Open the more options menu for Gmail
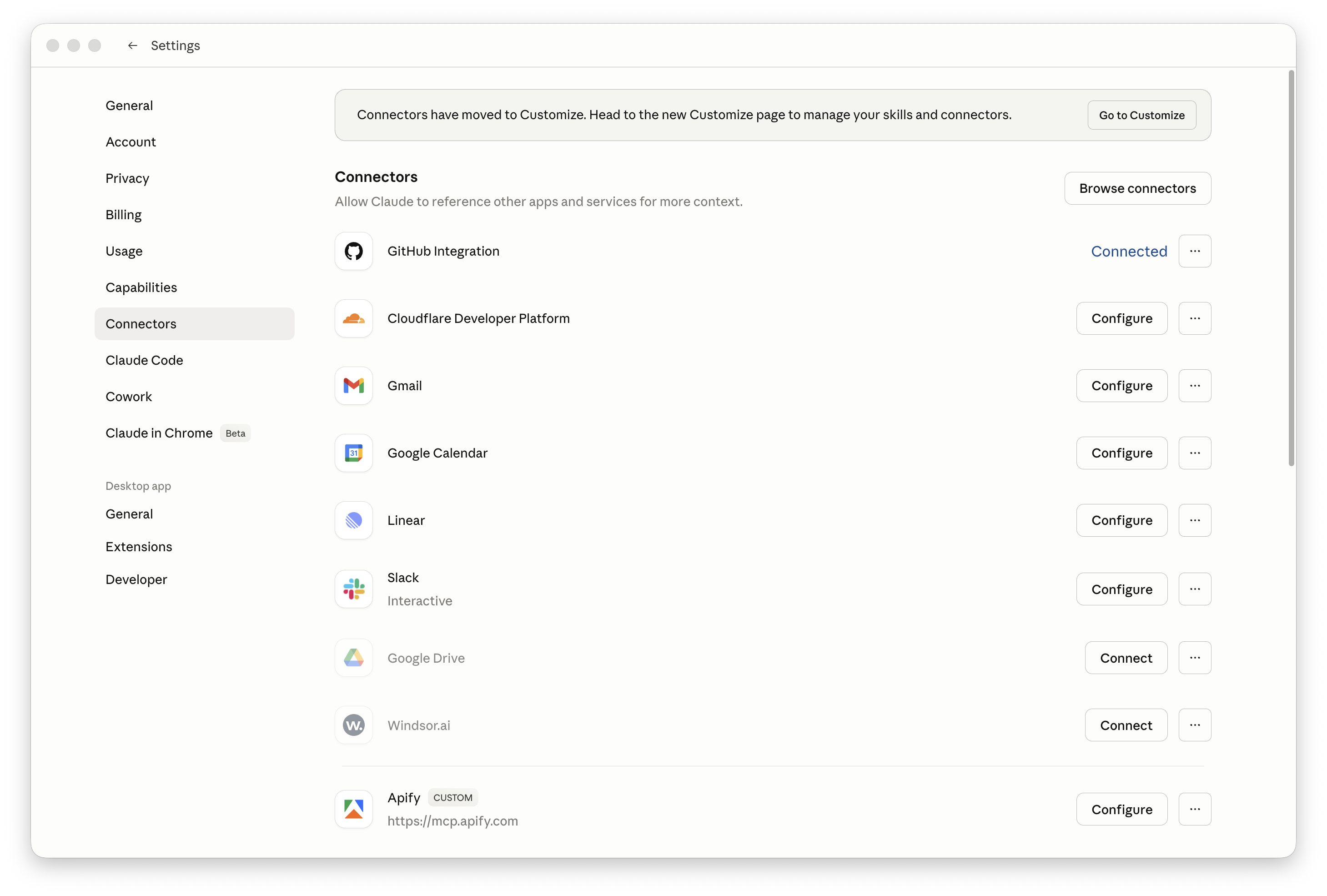This screenshot has width=1327, height=896. point(1195,386)
